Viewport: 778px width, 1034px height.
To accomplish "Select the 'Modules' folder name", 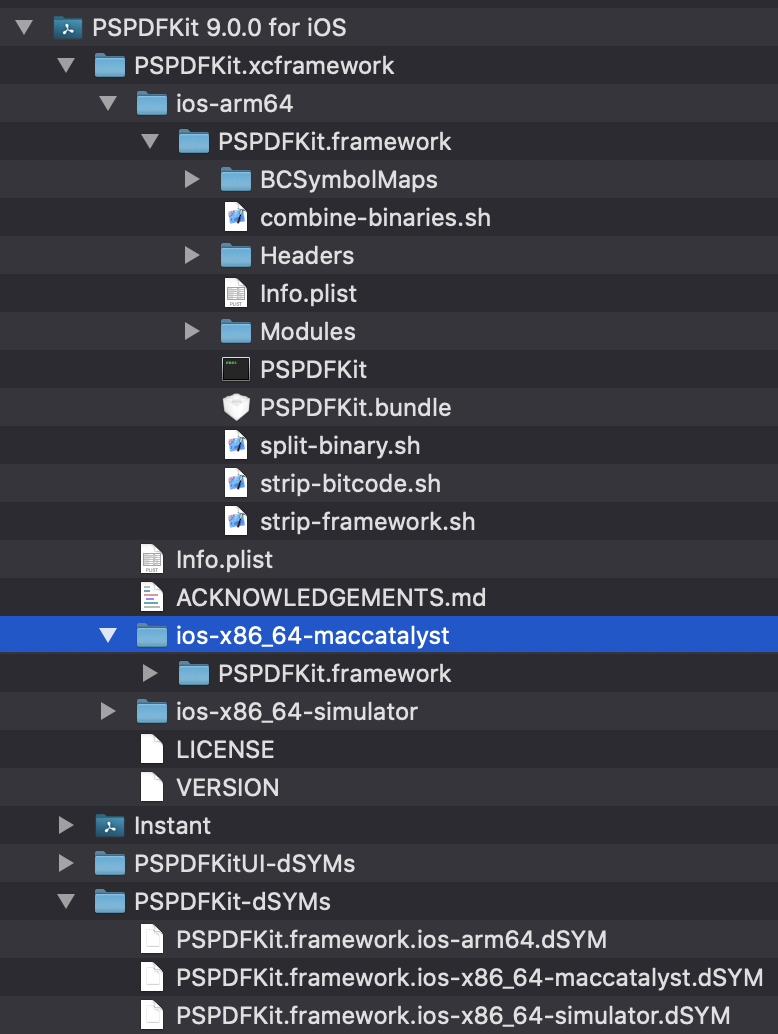I will click(x=307, y=332).
